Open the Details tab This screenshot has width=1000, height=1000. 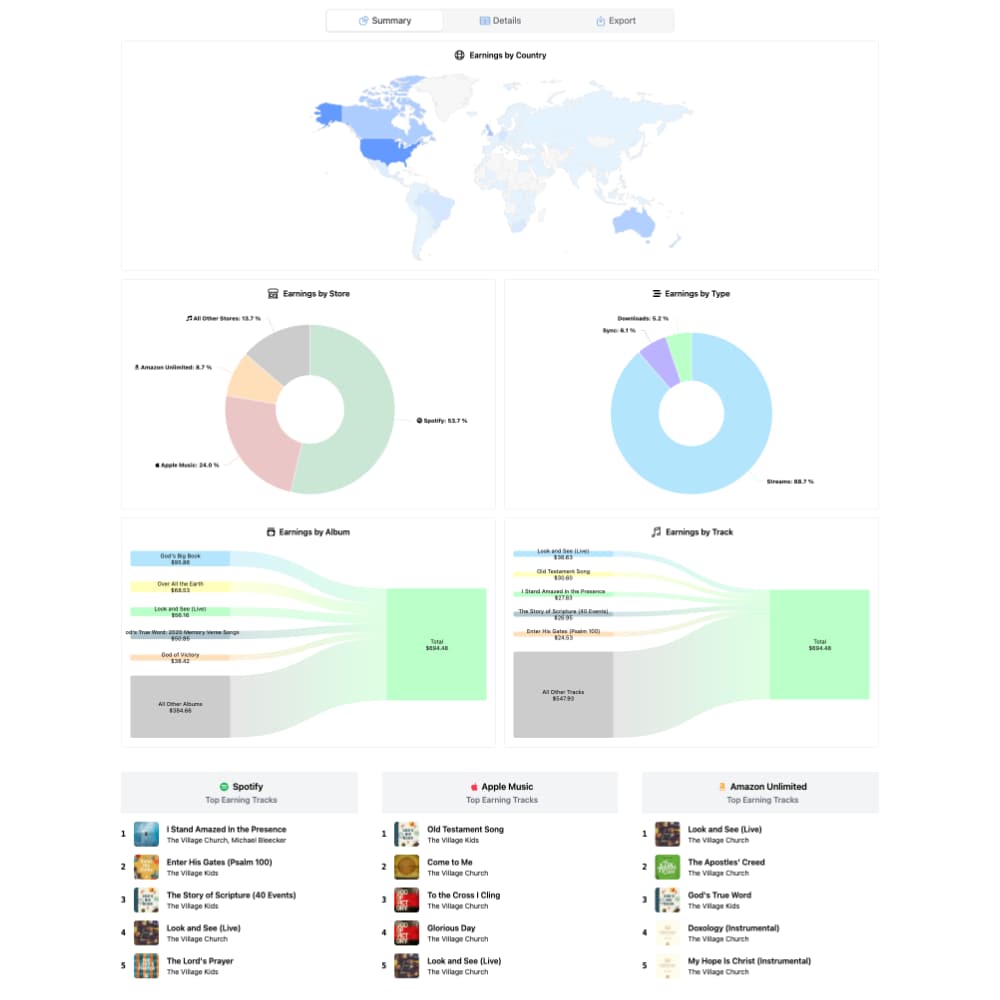(x=500, y=20)
